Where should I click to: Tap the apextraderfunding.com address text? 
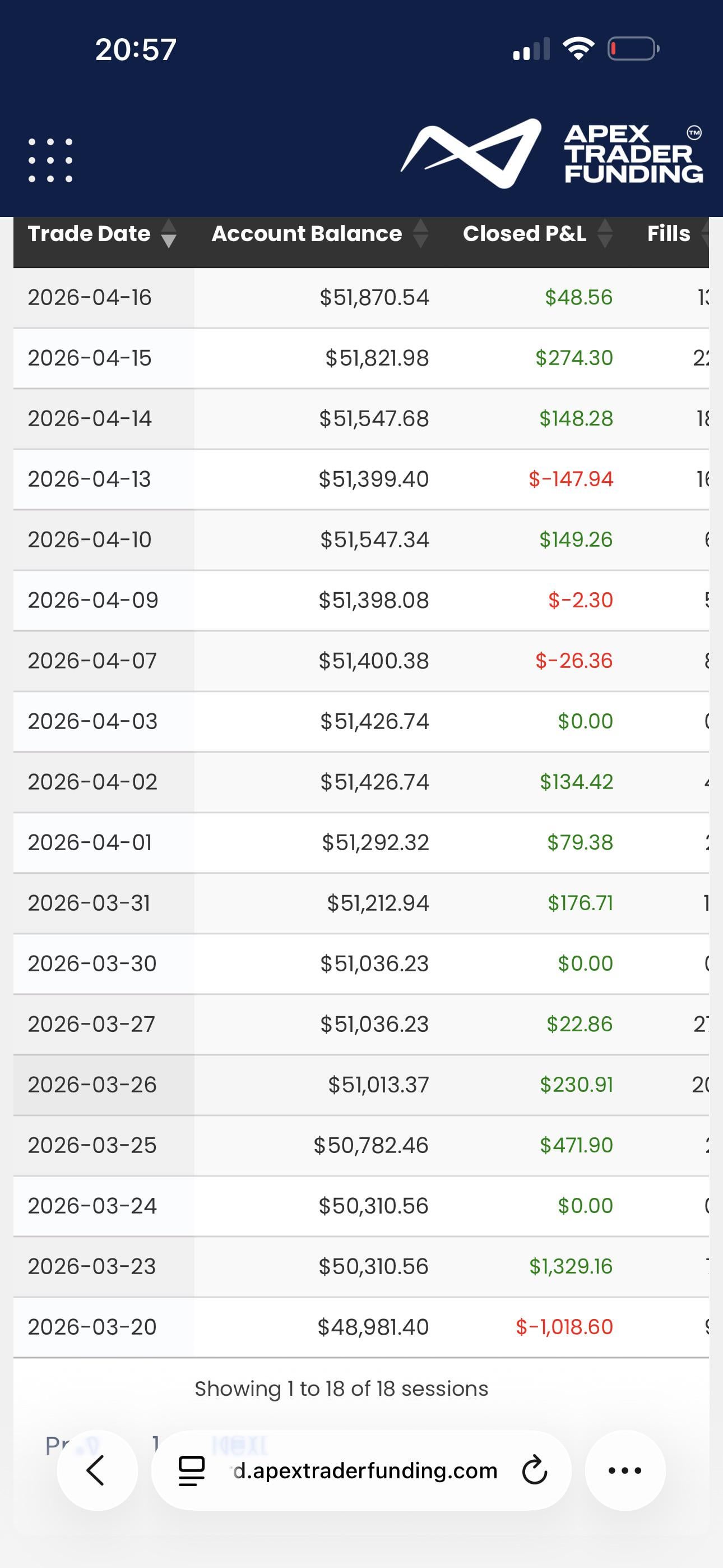tap(366, 1470)
